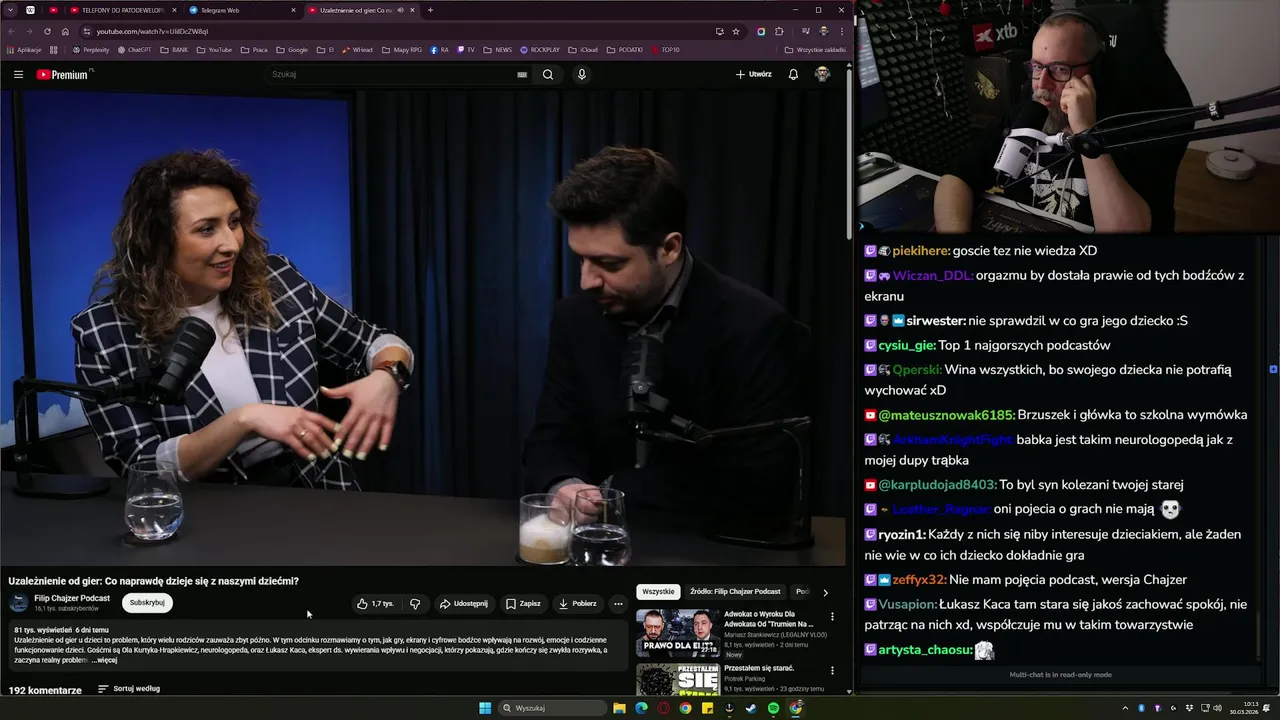The height and width of the screenshot is (720, 1280).
Task: Click the magnifier search button on YouTube
Action: (548, 74)
